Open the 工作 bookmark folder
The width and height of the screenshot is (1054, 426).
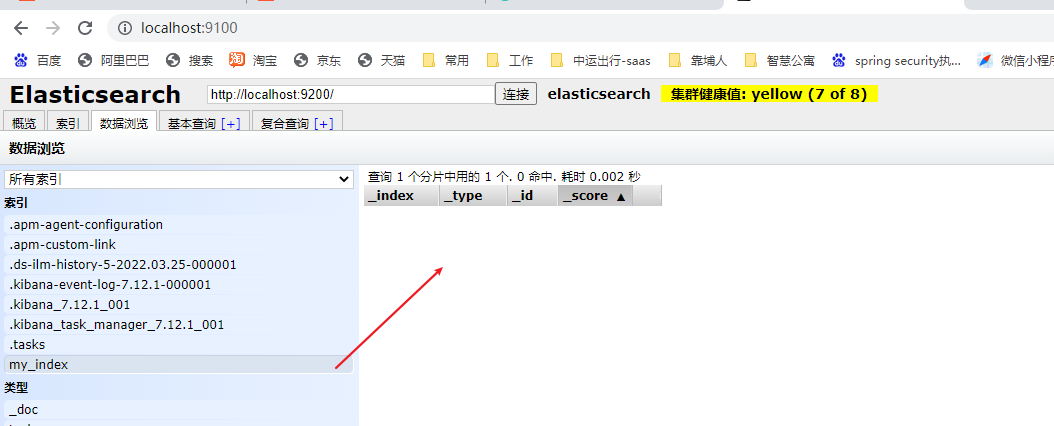pyautogui.click(x=510, y=60)
